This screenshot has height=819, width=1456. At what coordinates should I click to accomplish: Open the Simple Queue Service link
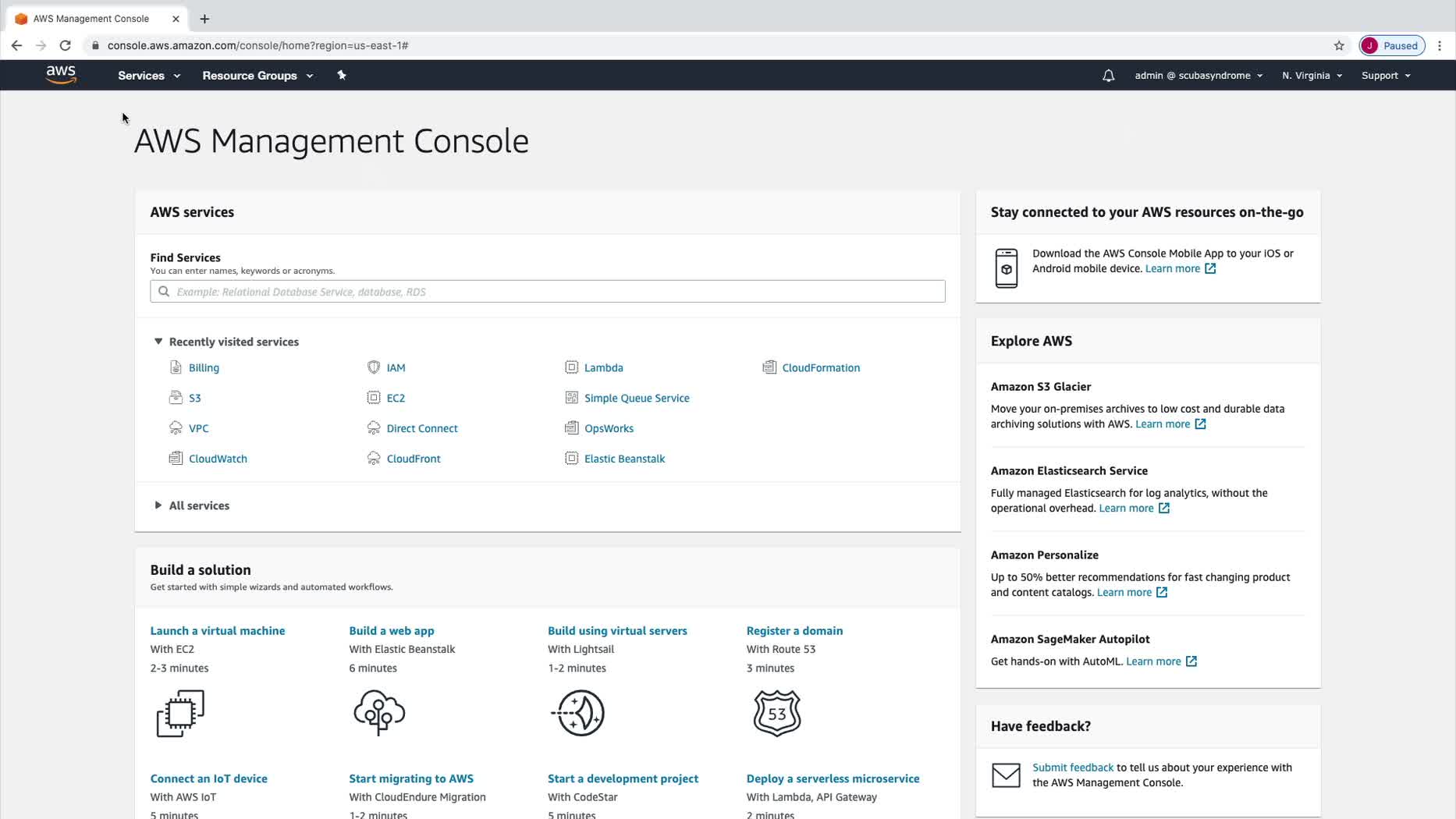(x=637, y=398)
